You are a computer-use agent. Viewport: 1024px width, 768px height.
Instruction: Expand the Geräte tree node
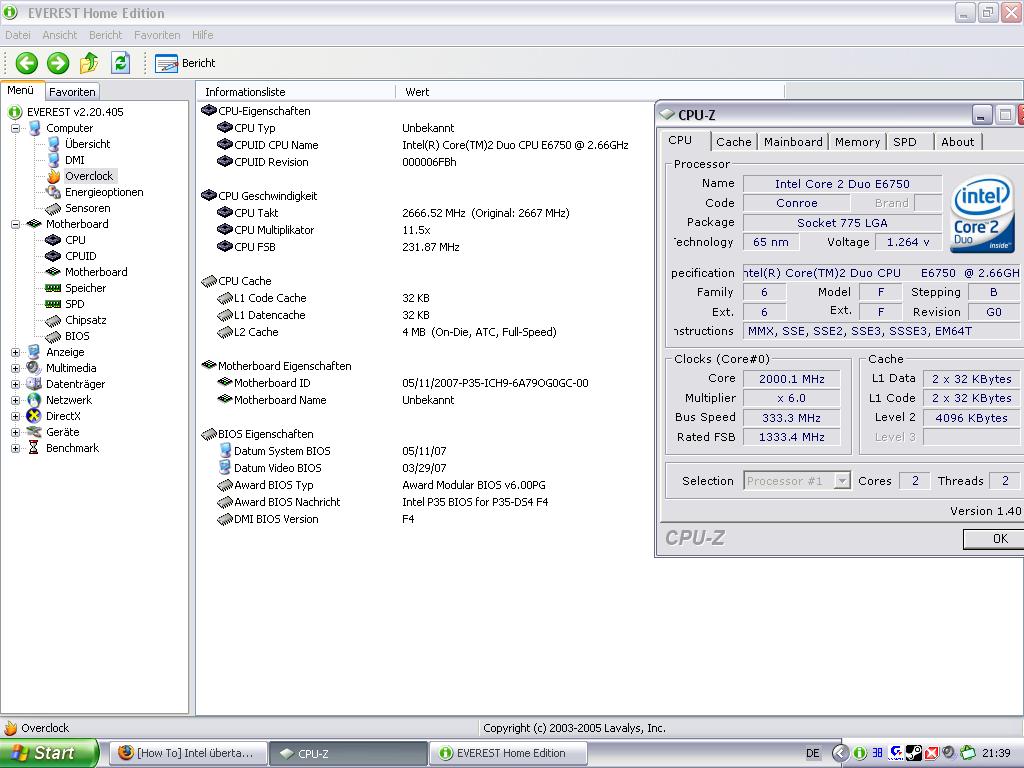coord(15,432)
